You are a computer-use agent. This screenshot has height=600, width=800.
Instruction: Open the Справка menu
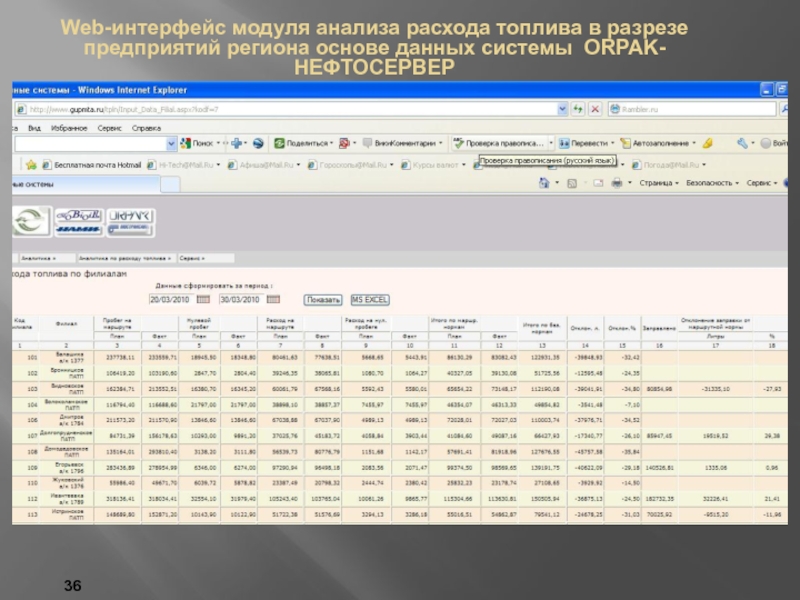(146, 128)
